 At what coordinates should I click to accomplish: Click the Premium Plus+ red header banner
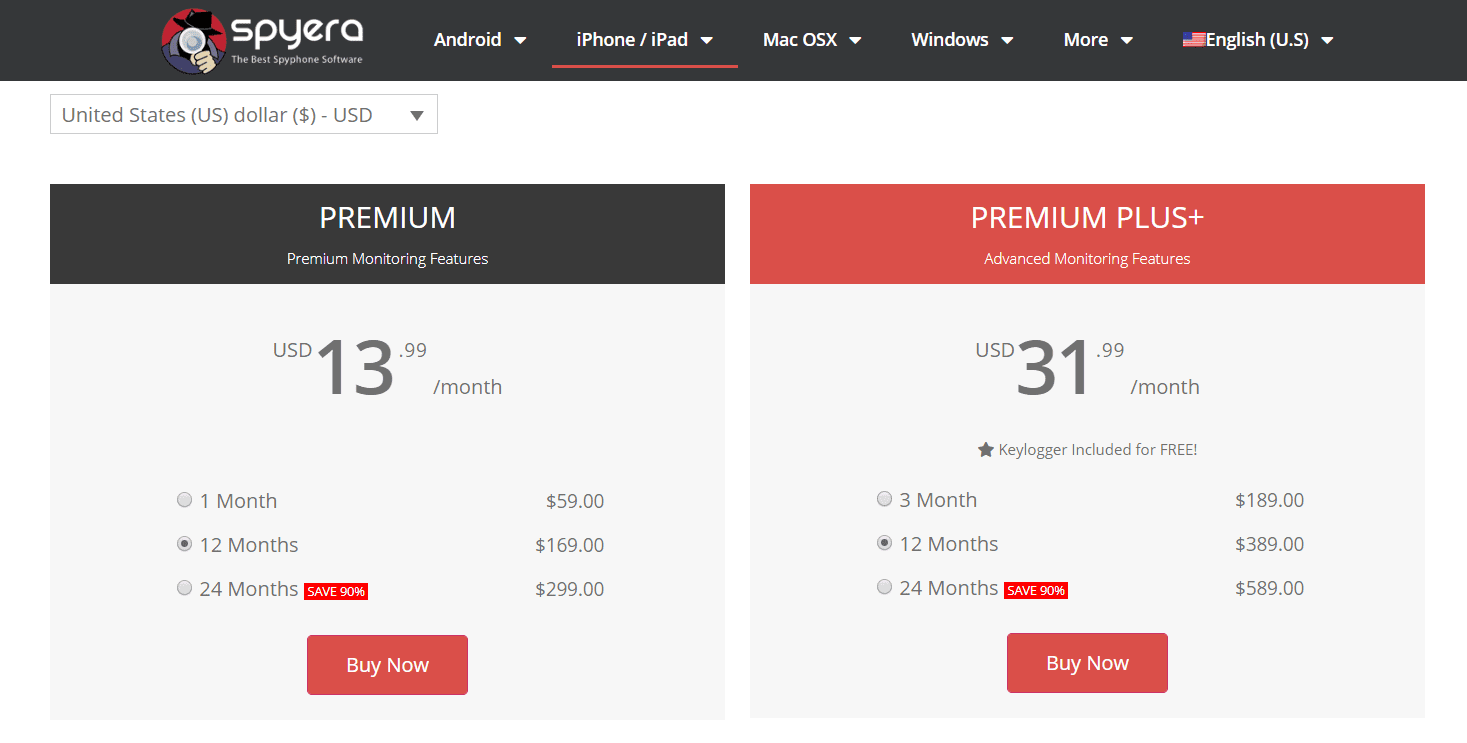[x=1087, y=234]
